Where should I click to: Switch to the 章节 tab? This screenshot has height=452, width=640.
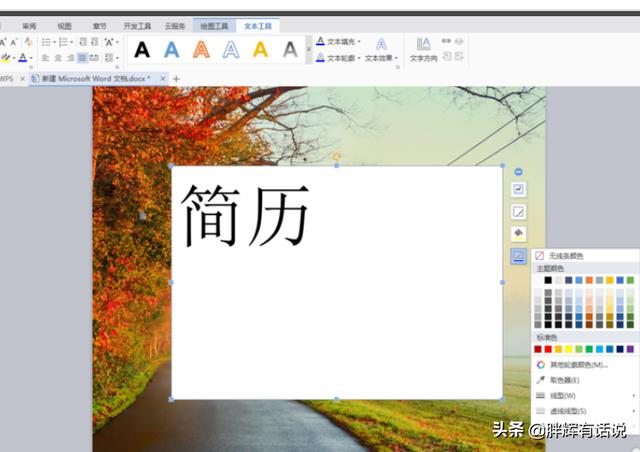tap(99, 26)
